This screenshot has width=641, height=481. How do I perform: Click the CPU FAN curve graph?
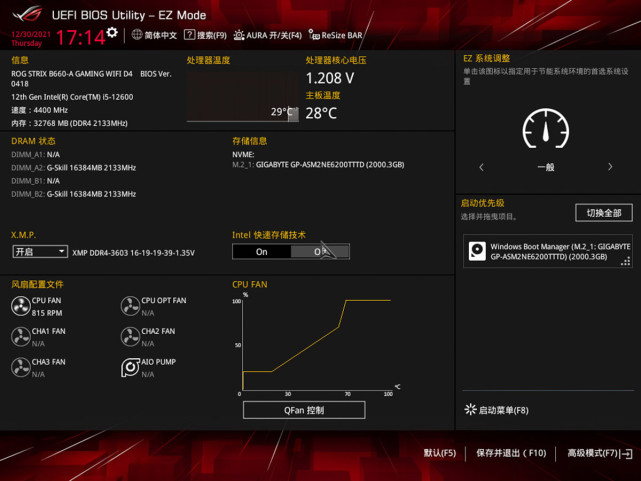[317, 345]
